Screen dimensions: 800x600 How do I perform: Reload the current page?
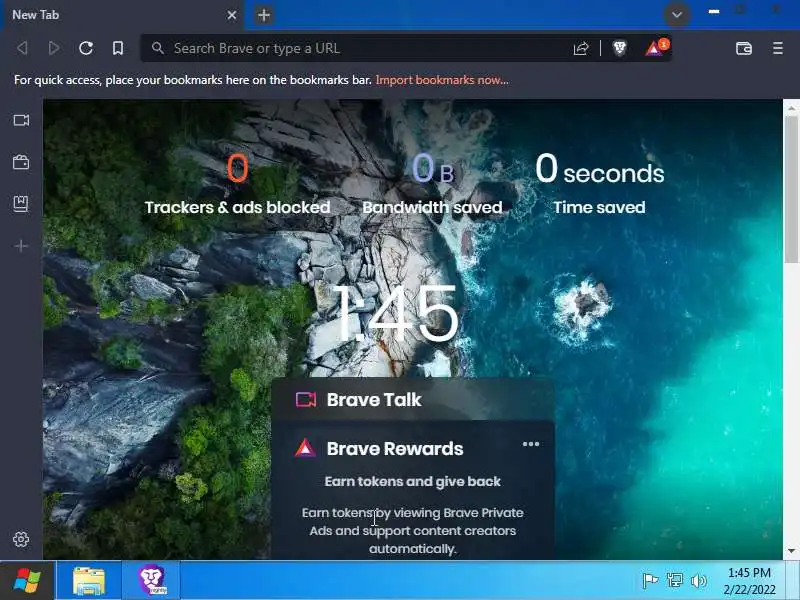[86, 48]
